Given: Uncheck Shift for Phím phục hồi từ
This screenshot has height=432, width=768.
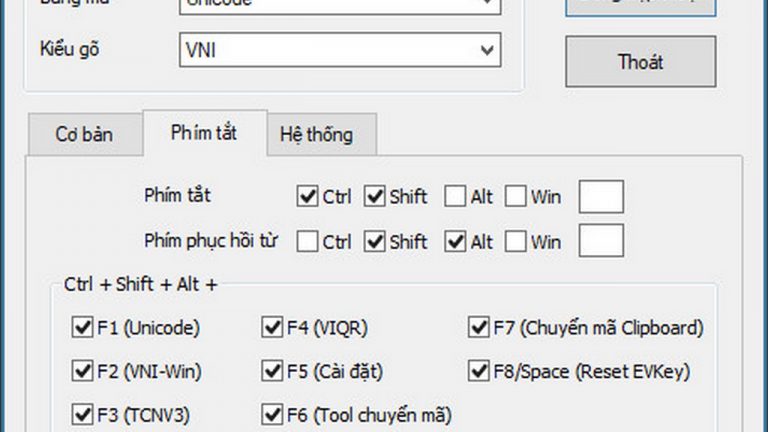Looking at the screenshot, I should [x=375, y=241].
